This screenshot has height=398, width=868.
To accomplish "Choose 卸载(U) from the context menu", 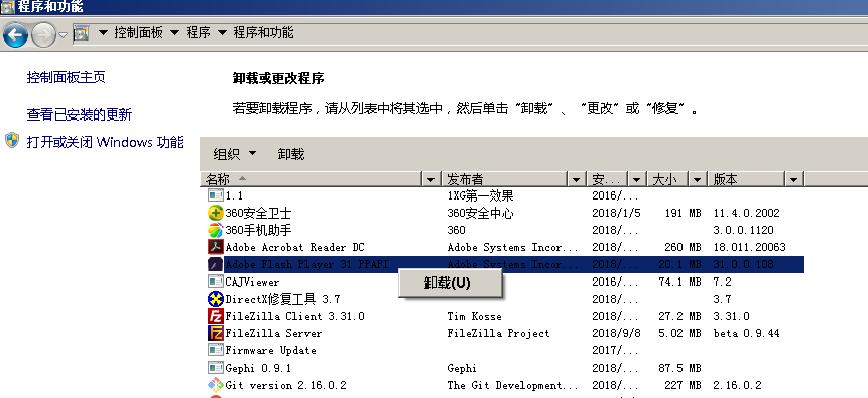I will (450, 283).
